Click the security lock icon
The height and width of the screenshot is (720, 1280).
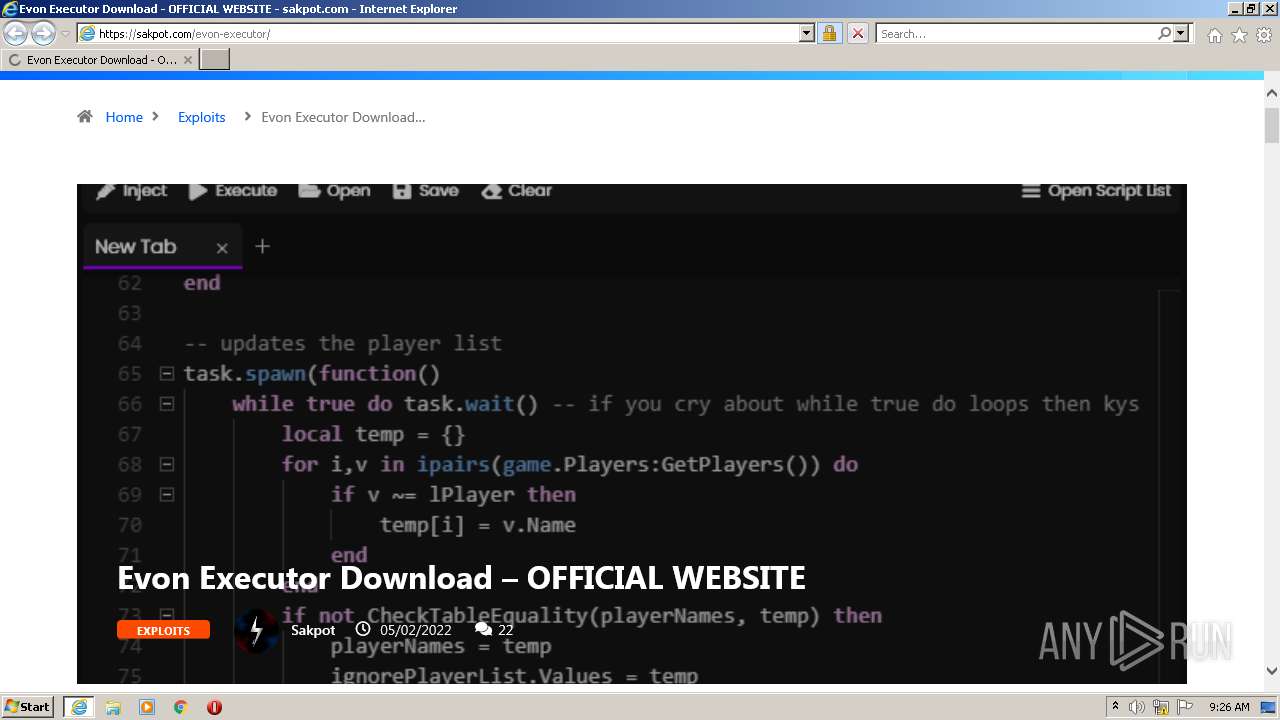coord(829,33)
